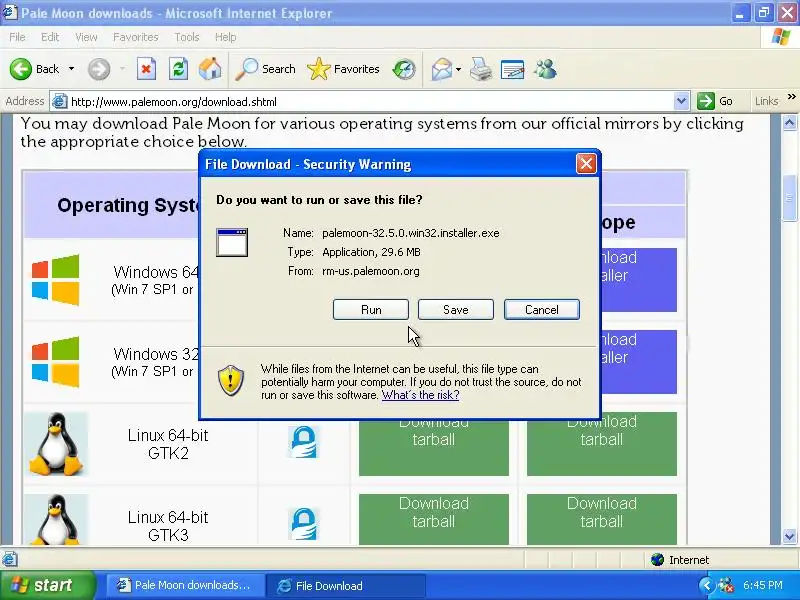Click the 'Linux 64-bit GTK3' row label

tap(168, 526)
